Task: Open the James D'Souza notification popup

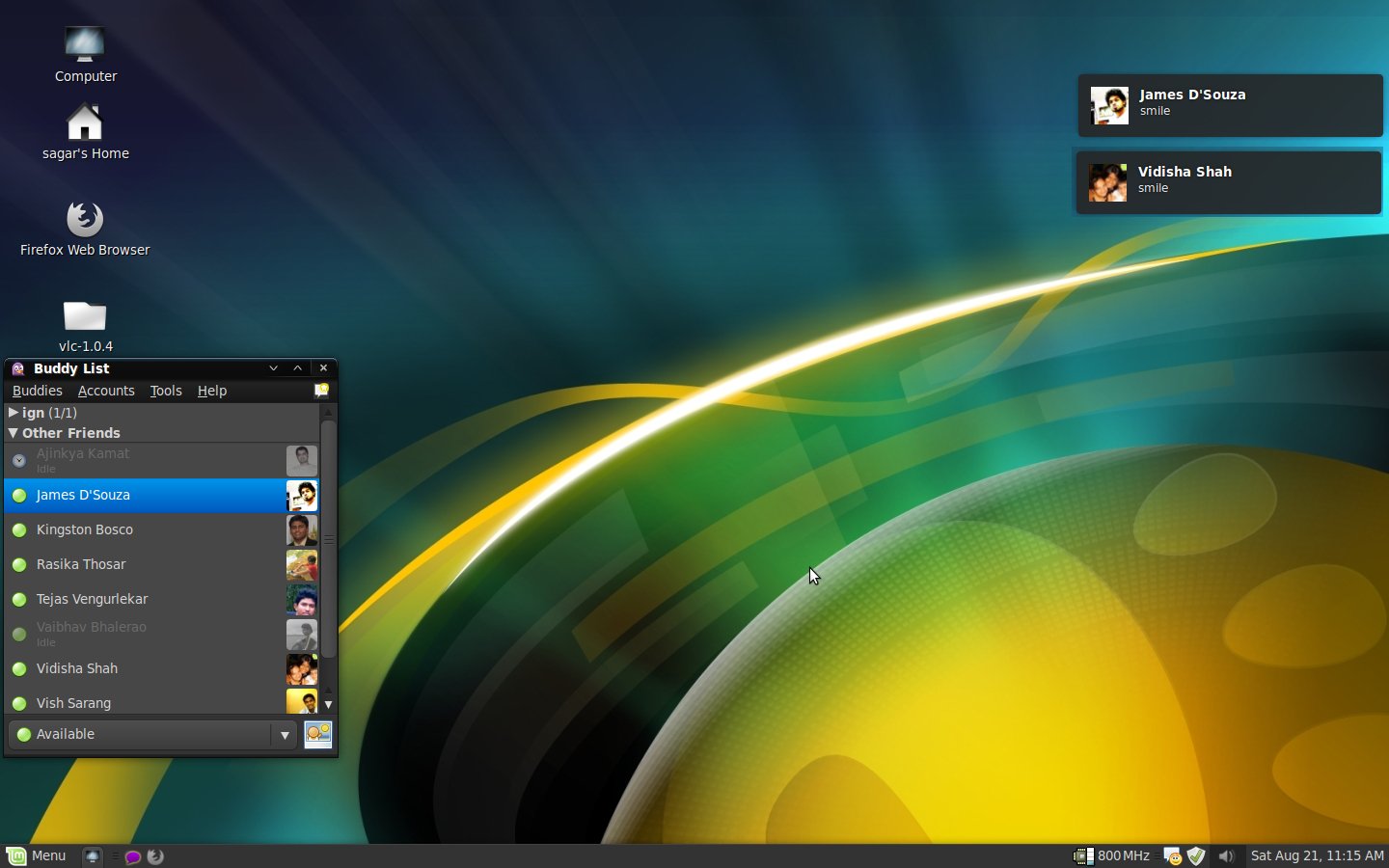Action: pyautogui.click(x=1230, y=105)
